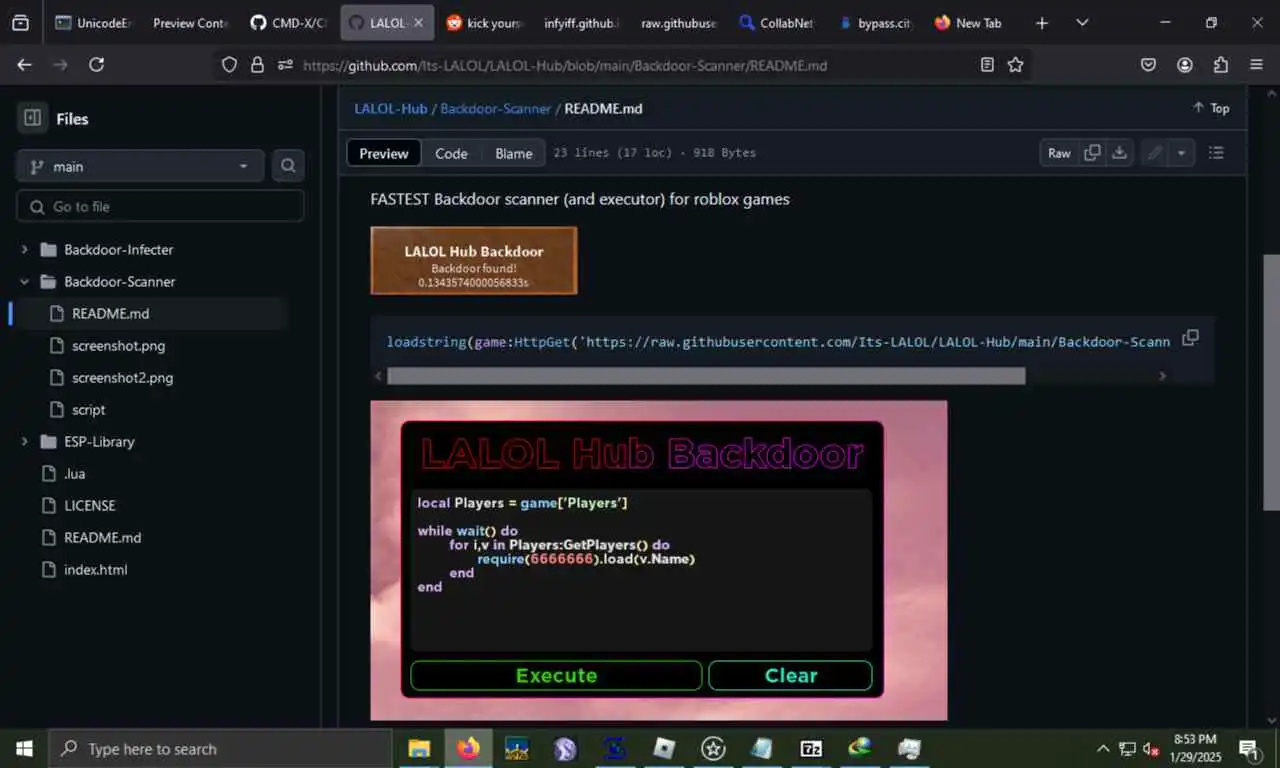Click the code block horizontal scrollbar
The height and width of the screenshot is (768, 1280).
click(x=706, y=376)
